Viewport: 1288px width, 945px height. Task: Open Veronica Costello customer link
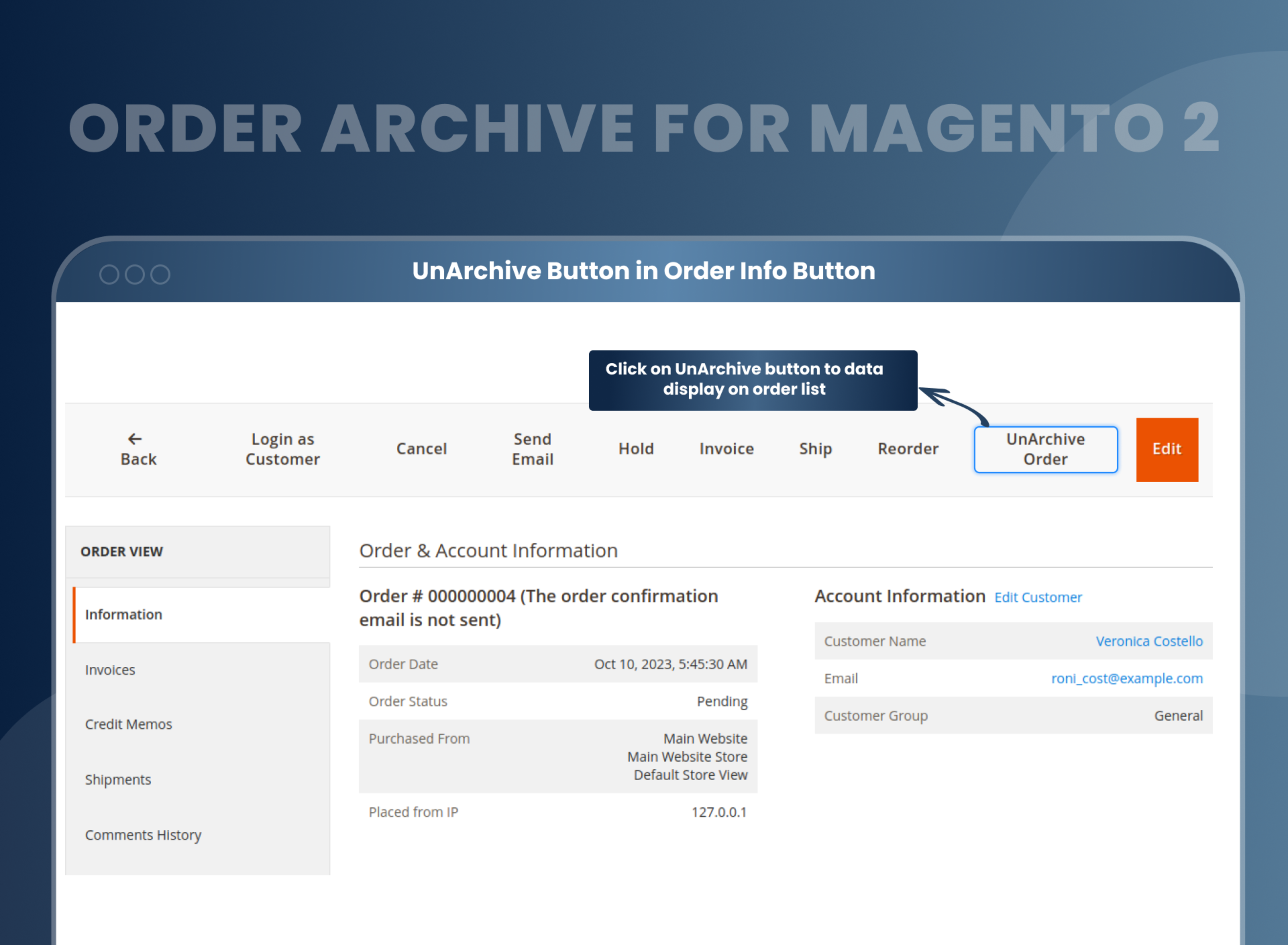(1149, 641)
